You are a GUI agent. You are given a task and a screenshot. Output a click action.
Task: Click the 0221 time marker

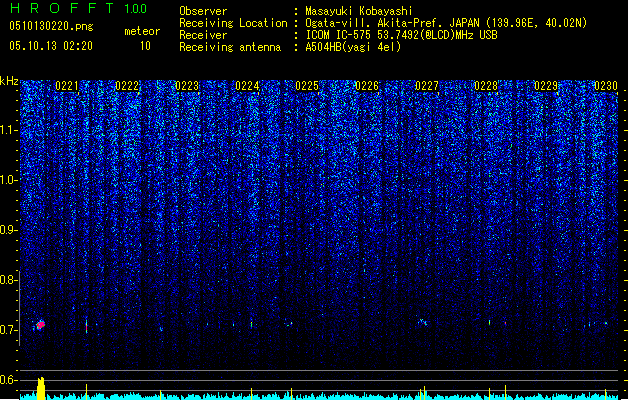pos(67,86)
